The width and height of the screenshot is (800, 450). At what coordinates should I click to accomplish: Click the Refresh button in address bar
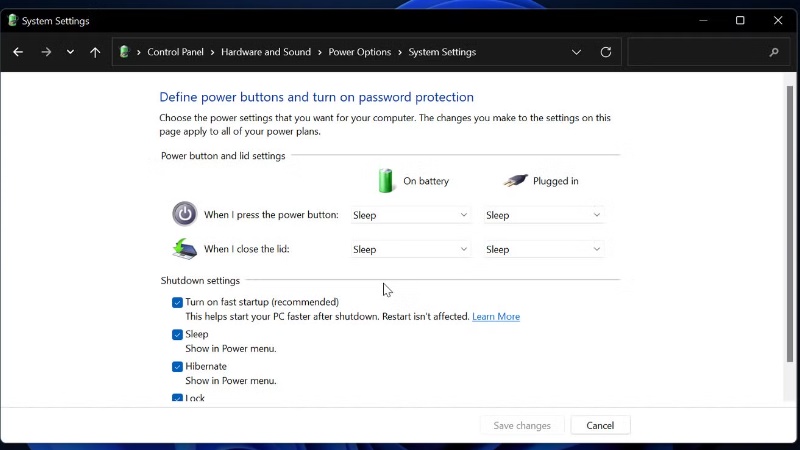[x=605, y=52]
